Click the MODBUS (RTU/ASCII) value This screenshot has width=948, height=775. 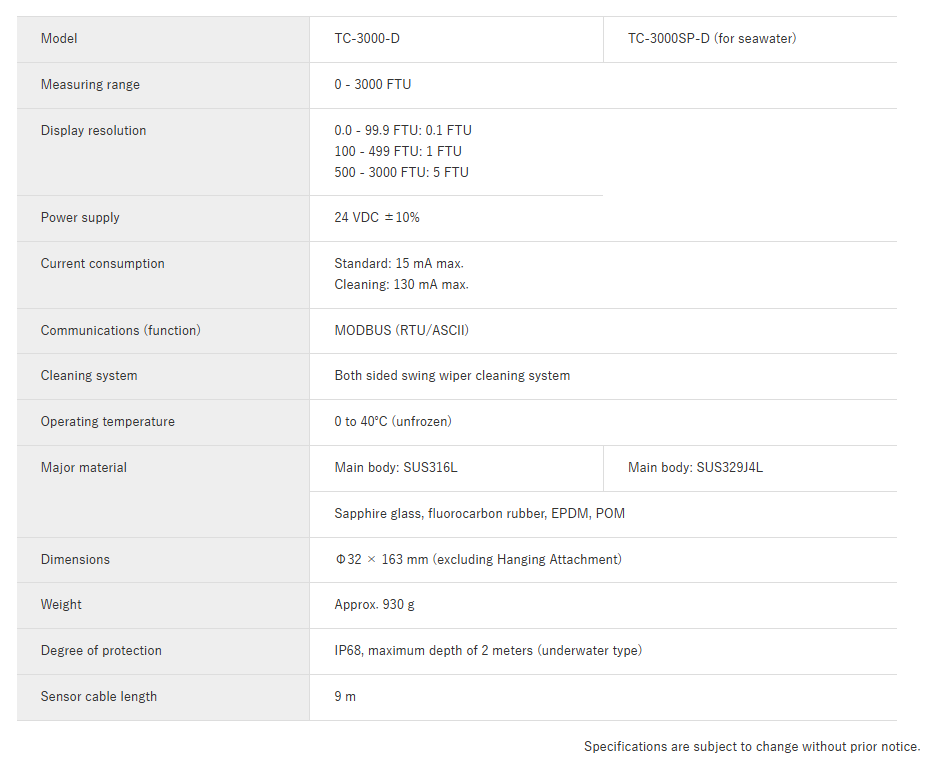pyautogui.click(x=401, y=331)
